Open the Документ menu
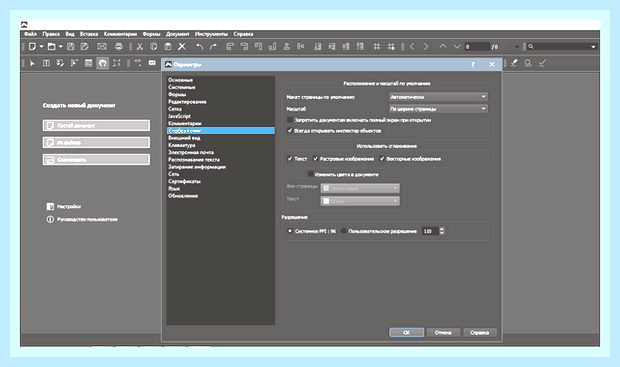 pos(178,34)
